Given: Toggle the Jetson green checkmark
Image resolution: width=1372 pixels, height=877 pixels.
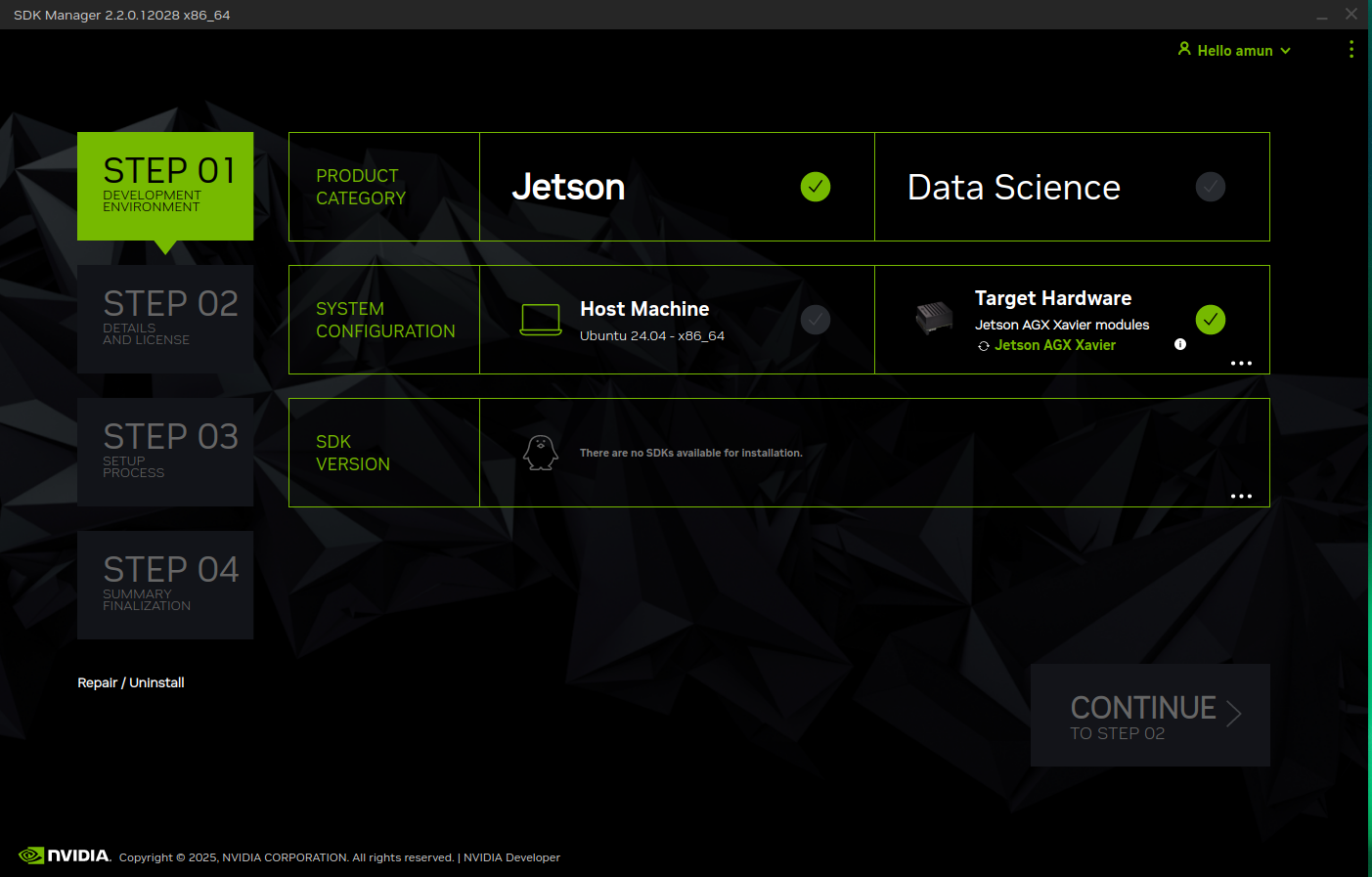Looking at the screenshot, I should pos(816,187).
